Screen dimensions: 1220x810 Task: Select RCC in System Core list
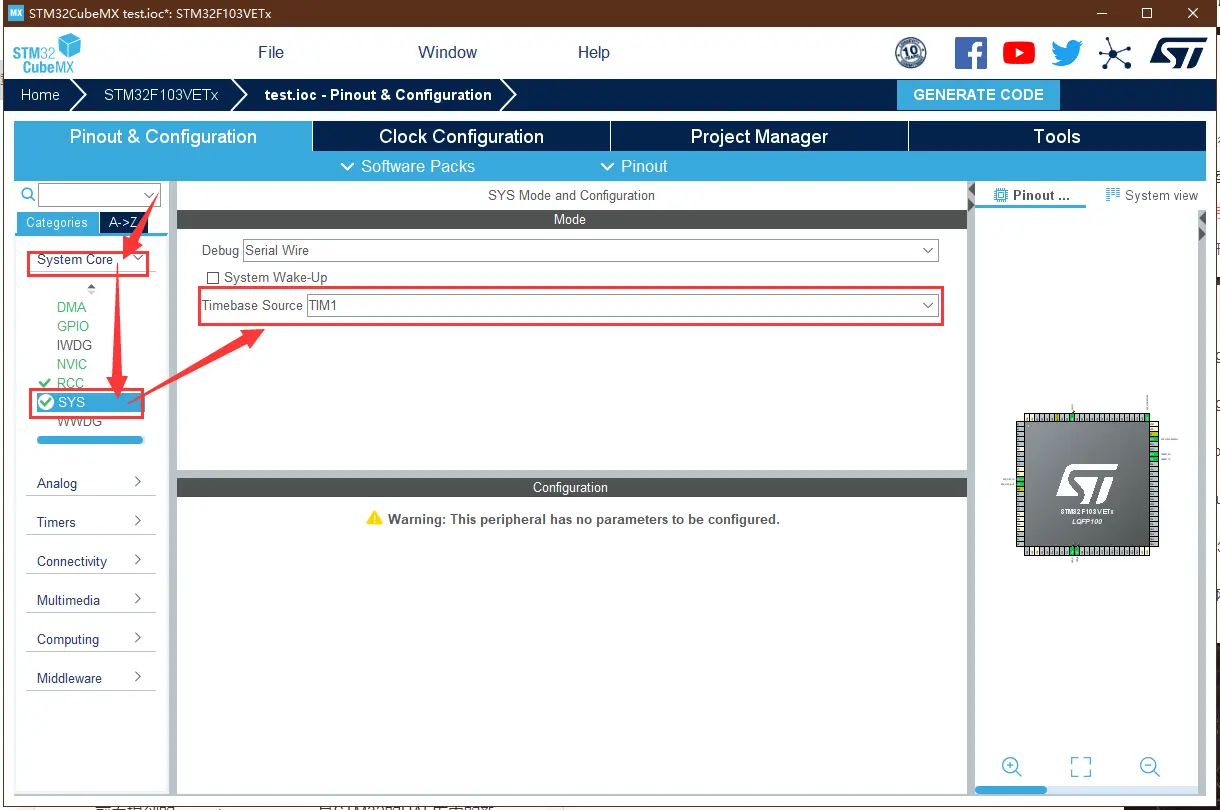pos(70,383)
